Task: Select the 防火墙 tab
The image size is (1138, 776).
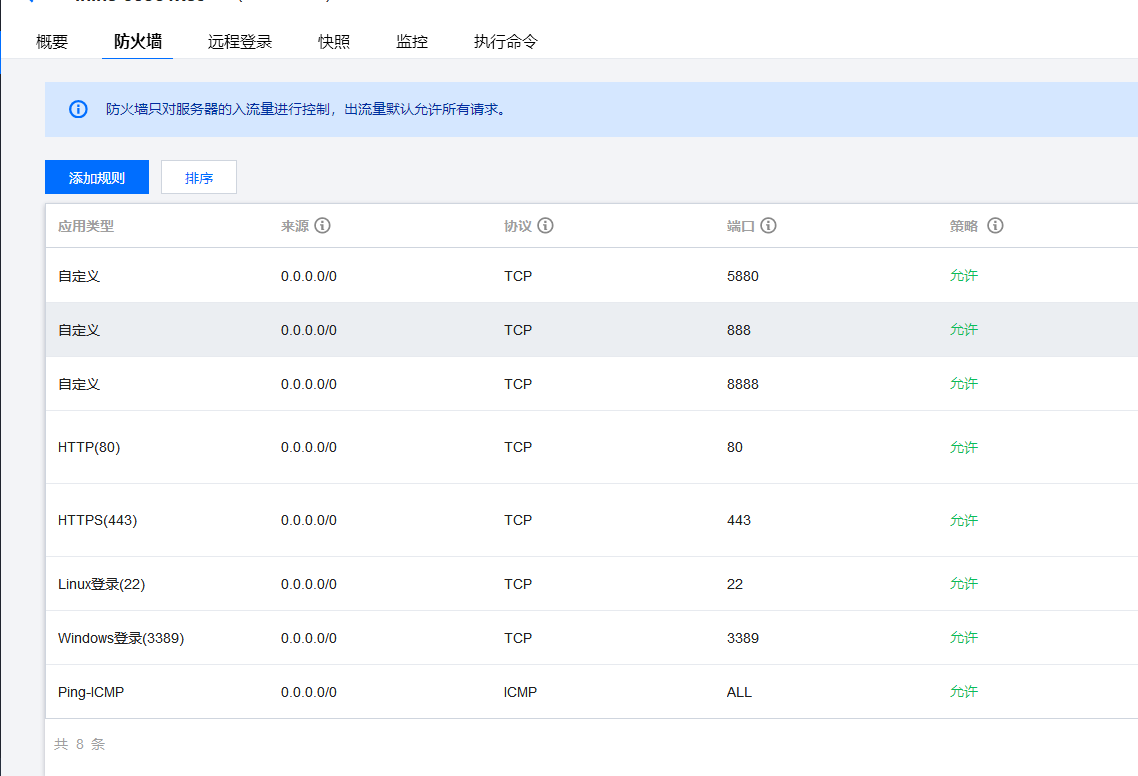Action: [137, 42]
